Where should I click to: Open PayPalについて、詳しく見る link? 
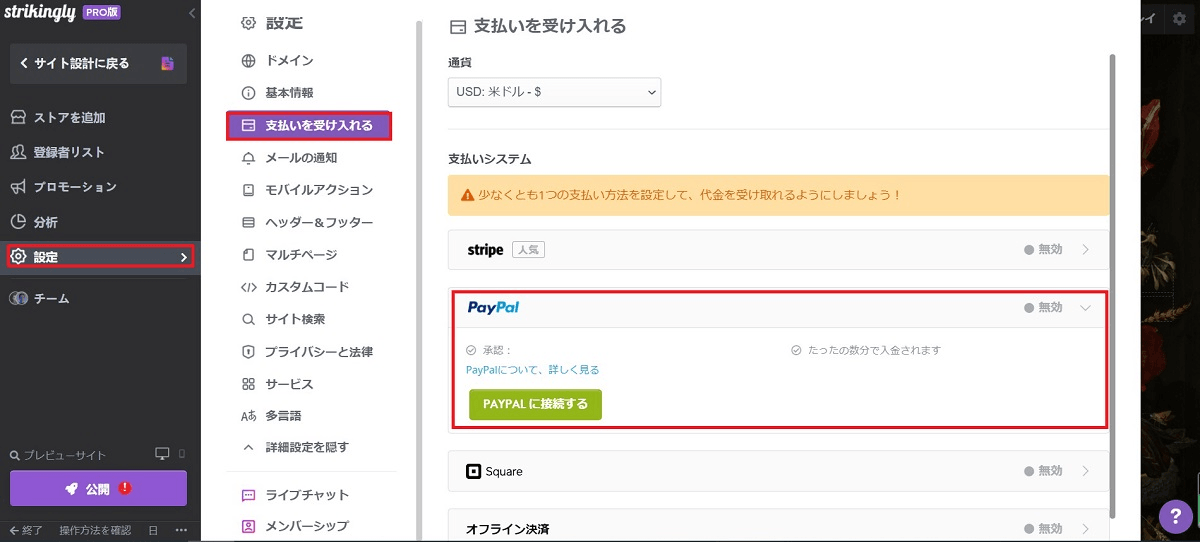pyautogui.click(x=533, y=370)
